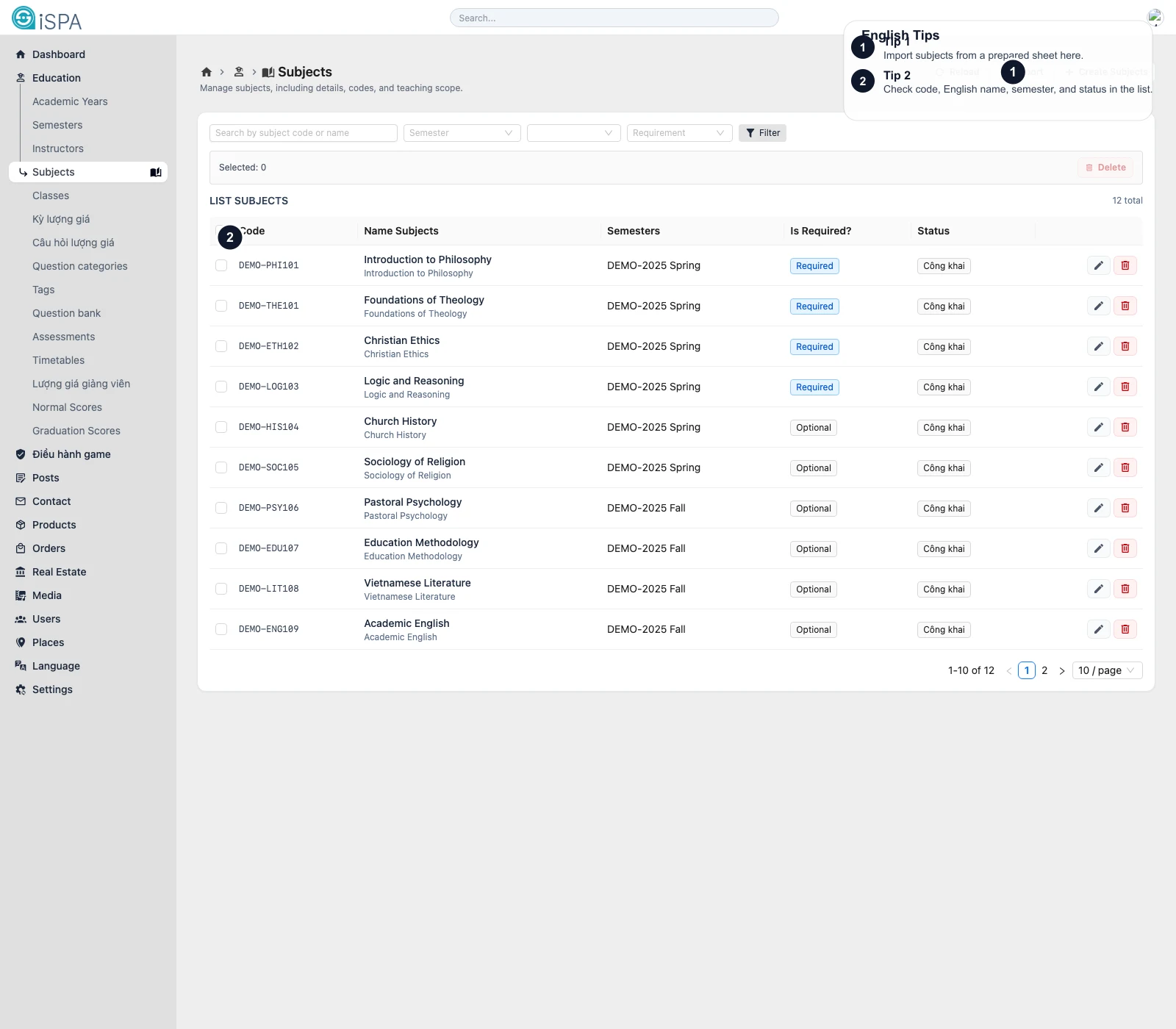Click the Education breadcrumb icon
Screen dimensions: 1176x1029
[239, 72]
